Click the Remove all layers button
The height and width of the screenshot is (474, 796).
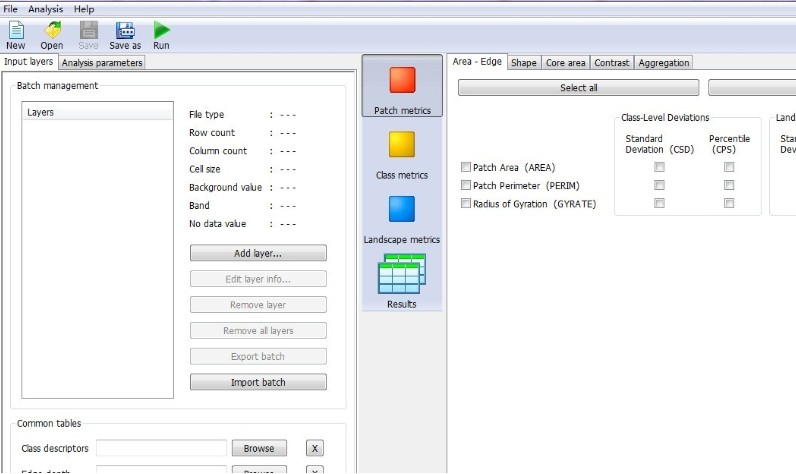click(x=258, y=330)
